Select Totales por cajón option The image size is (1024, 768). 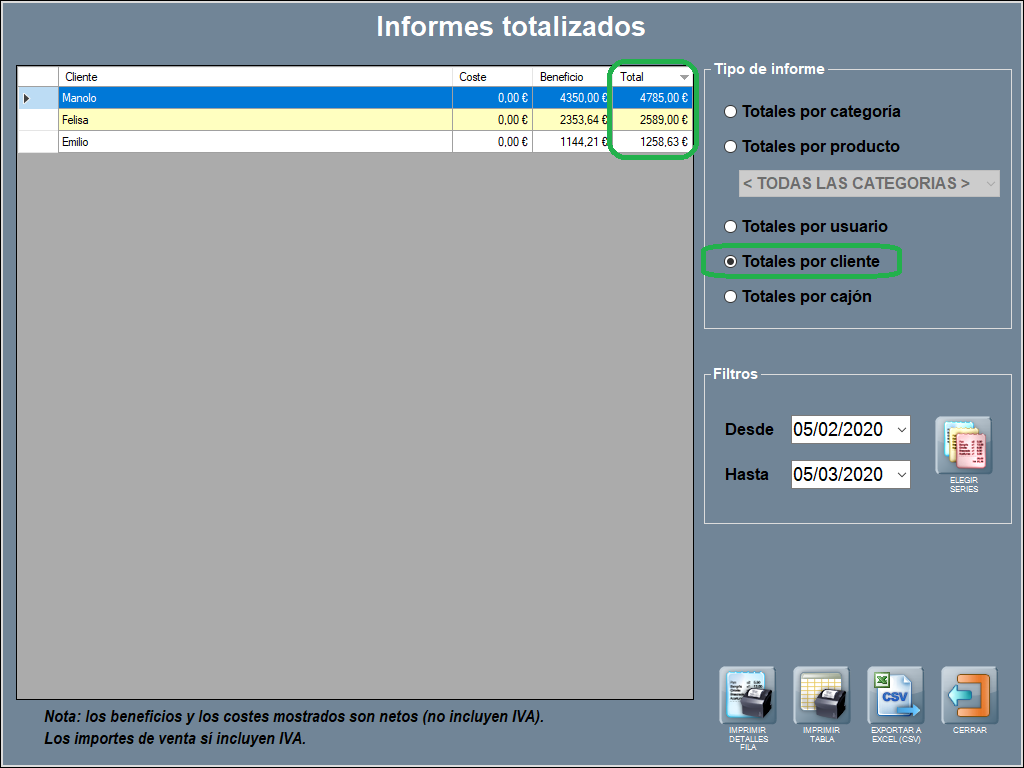(731, 297)
